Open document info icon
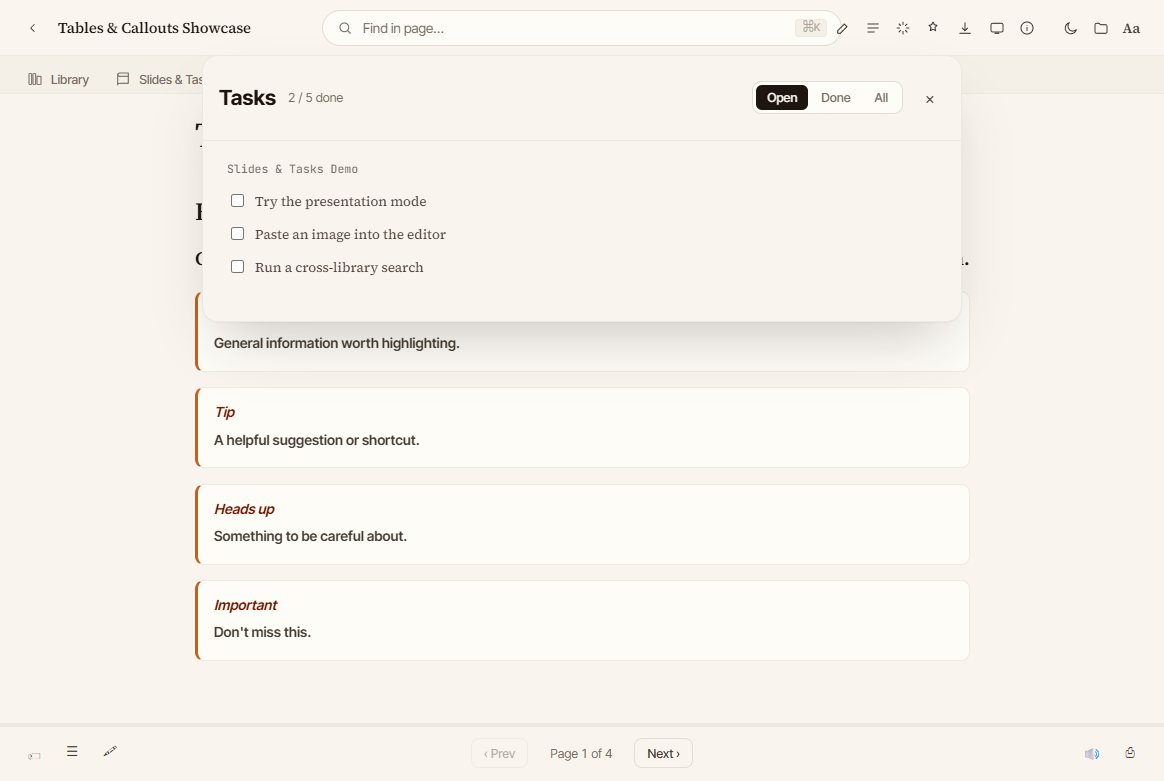 tap(1027, 28)
